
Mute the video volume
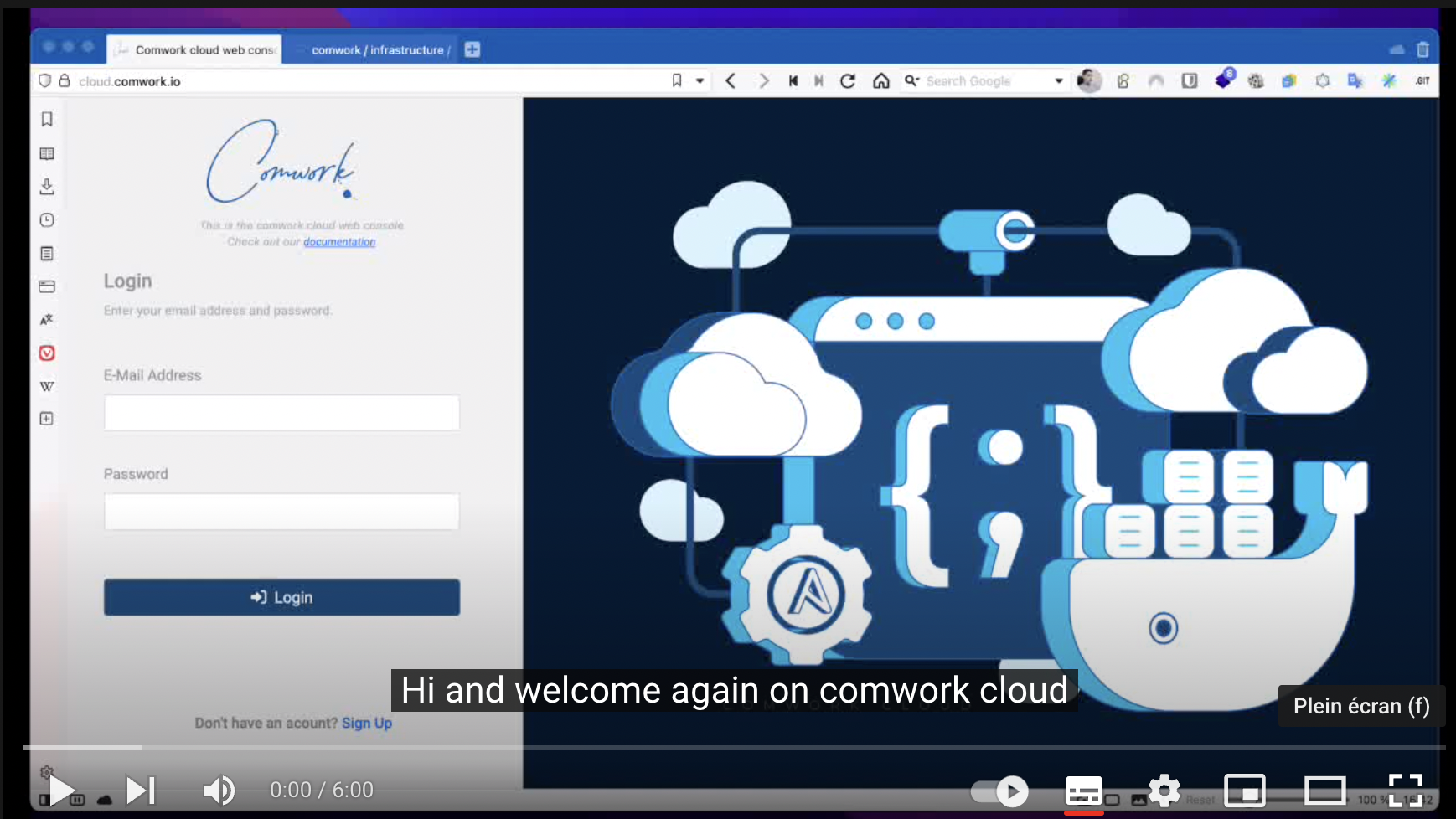219,790
